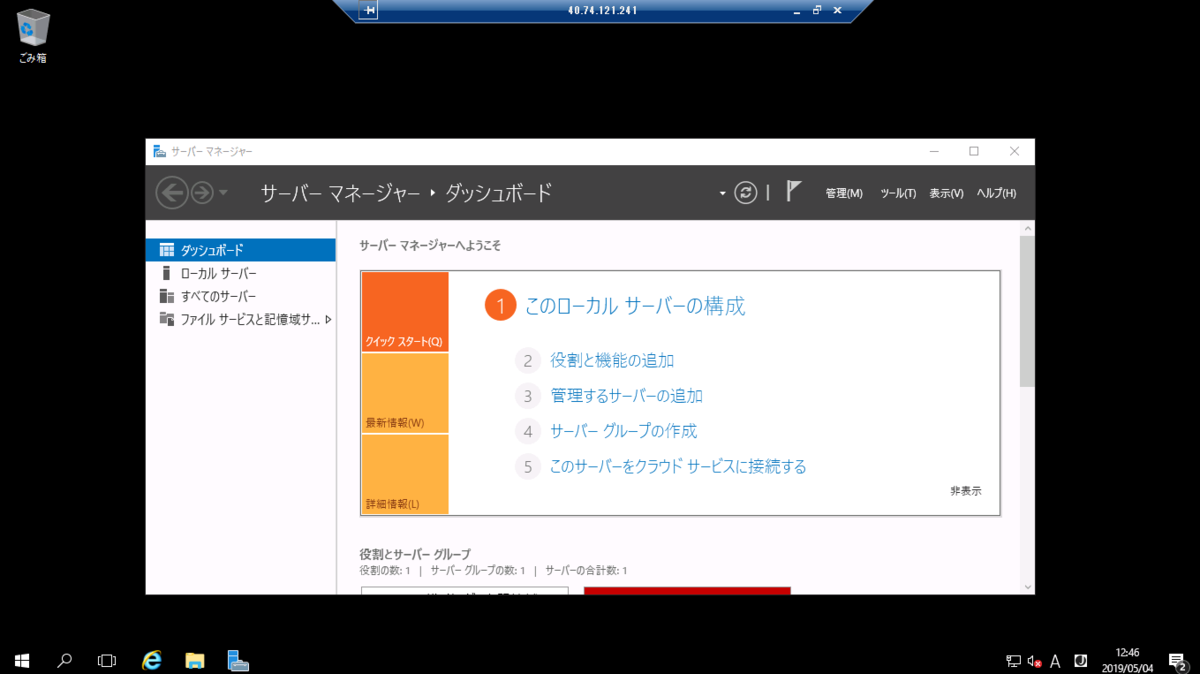Click the Server Manager taskbar icon
This screenshot has height=674, width=1200.
coord(237,660)
